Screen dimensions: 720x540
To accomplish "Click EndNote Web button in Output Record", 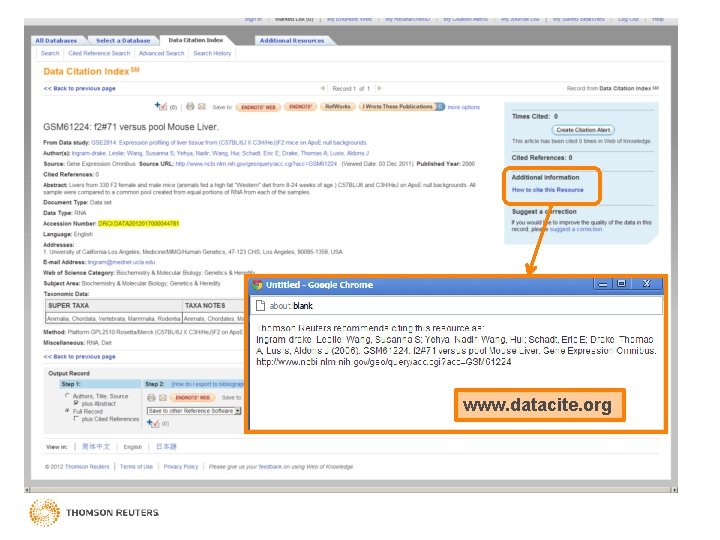I will click(193, 398).
